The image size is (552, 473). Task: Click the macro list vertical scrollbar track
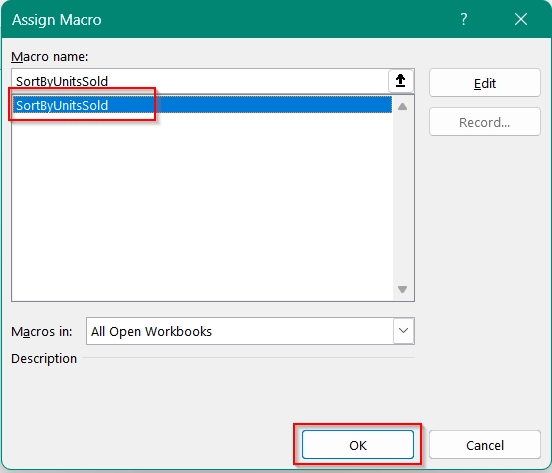tap(402, 198)
